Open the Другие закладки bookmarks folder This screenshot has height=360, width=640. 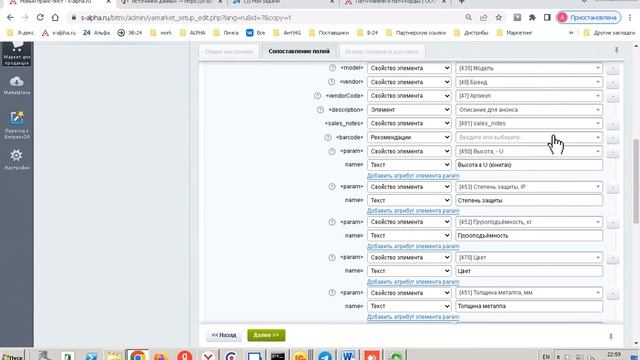[x=609, y=33]
